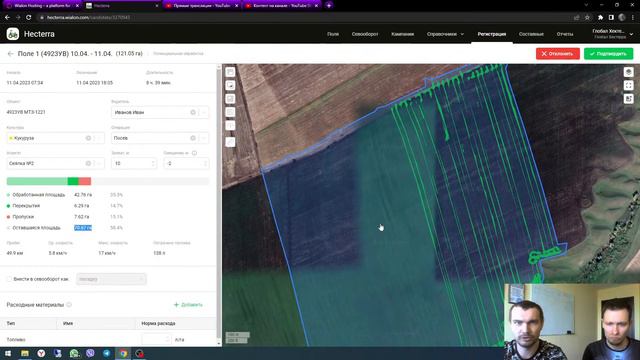Click the 'Пропуски' legend row
Screen dimensions: 640x360
[x=65, y=217]
